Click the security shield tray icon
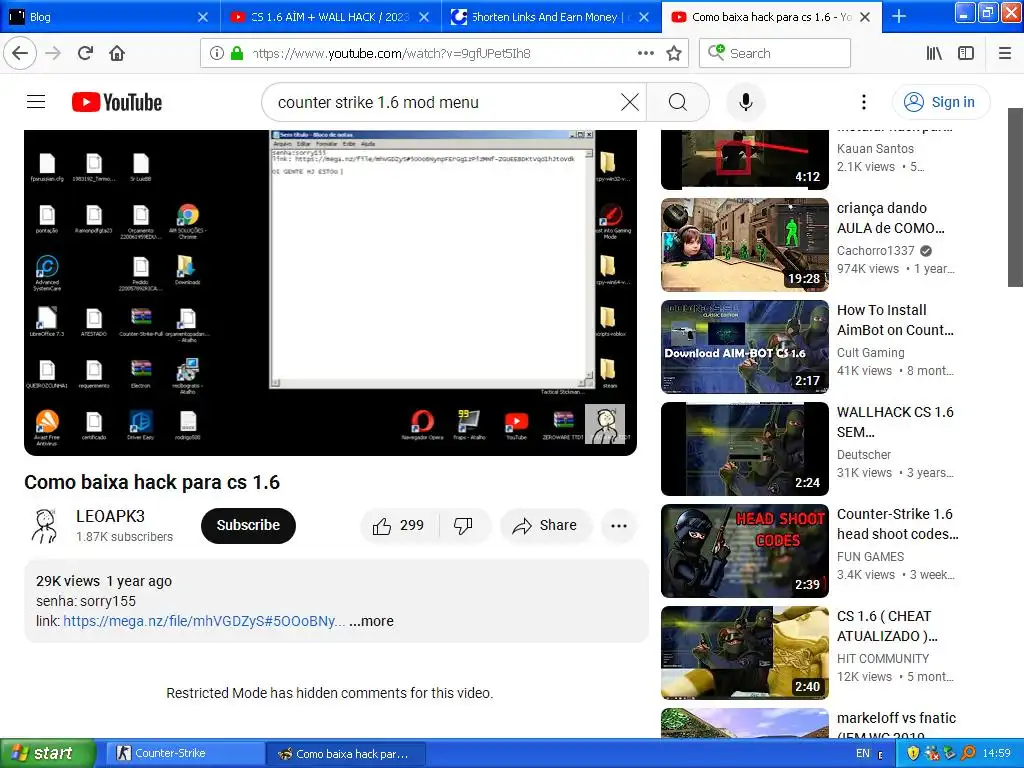Image resolution: width=1024 pixels, height=768 pixels. (x=913, y=753)
